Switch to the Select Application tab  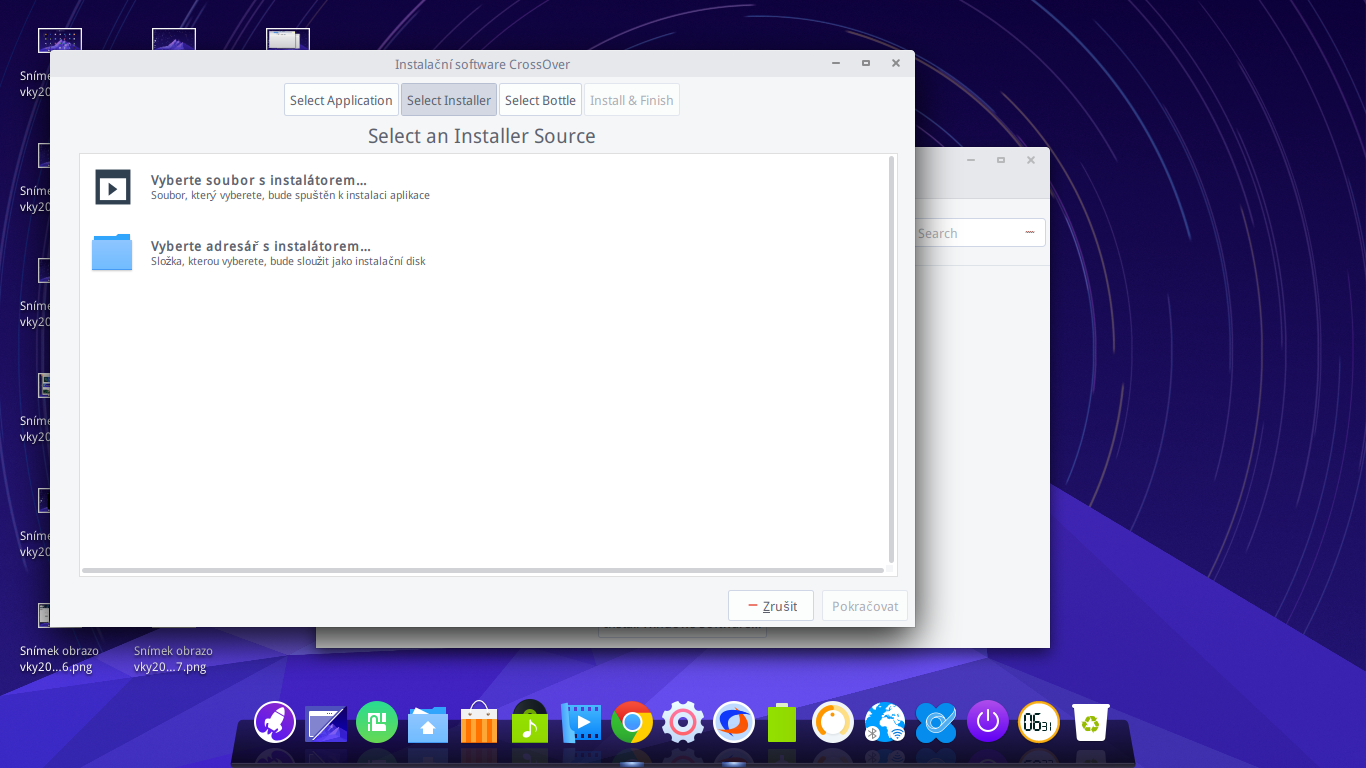[341, 100]
